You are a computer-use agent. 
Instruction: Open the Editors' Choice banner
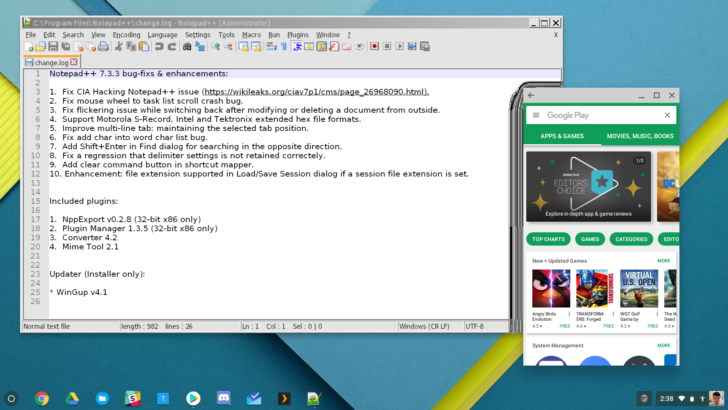click(x=589, y=187)
